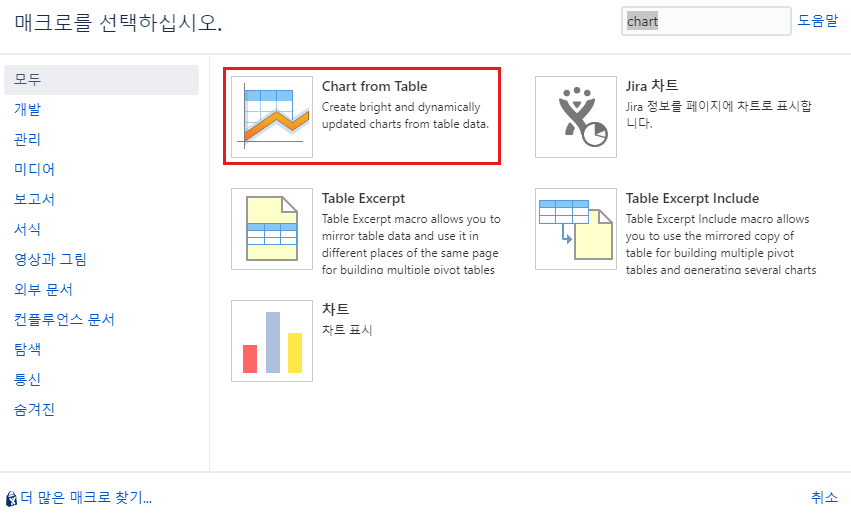This screenshot has height=513, width=851.
Task: Click the Jira 차트 title text
Action: [652, 86]
